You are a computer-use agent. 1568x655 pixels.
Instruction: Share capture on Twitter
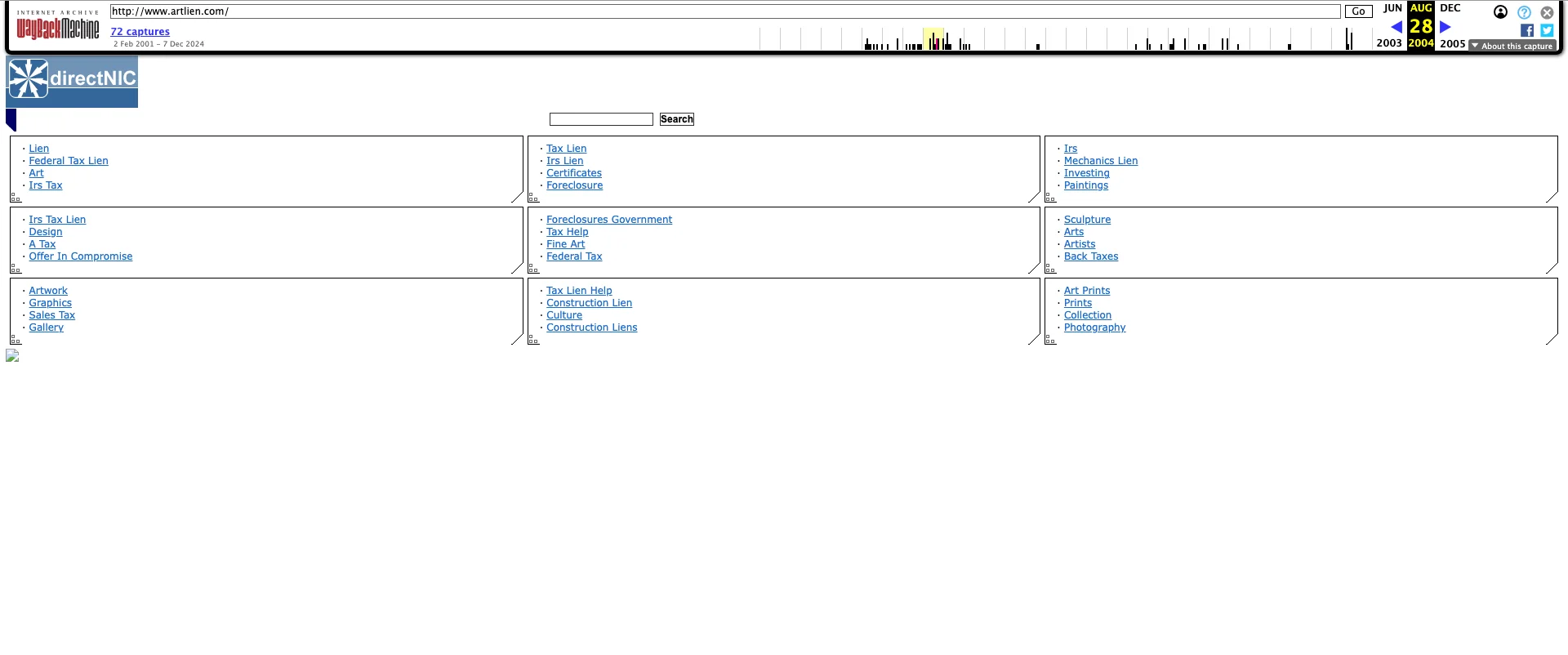(1547, 30)
